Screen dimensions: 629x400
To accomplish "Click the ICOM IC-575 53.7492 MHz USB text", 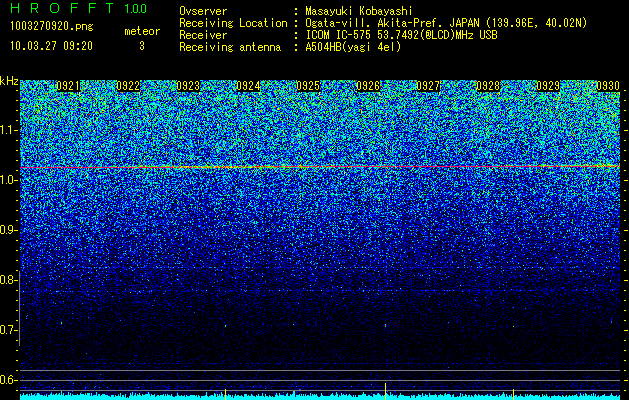I will [402, 35].
